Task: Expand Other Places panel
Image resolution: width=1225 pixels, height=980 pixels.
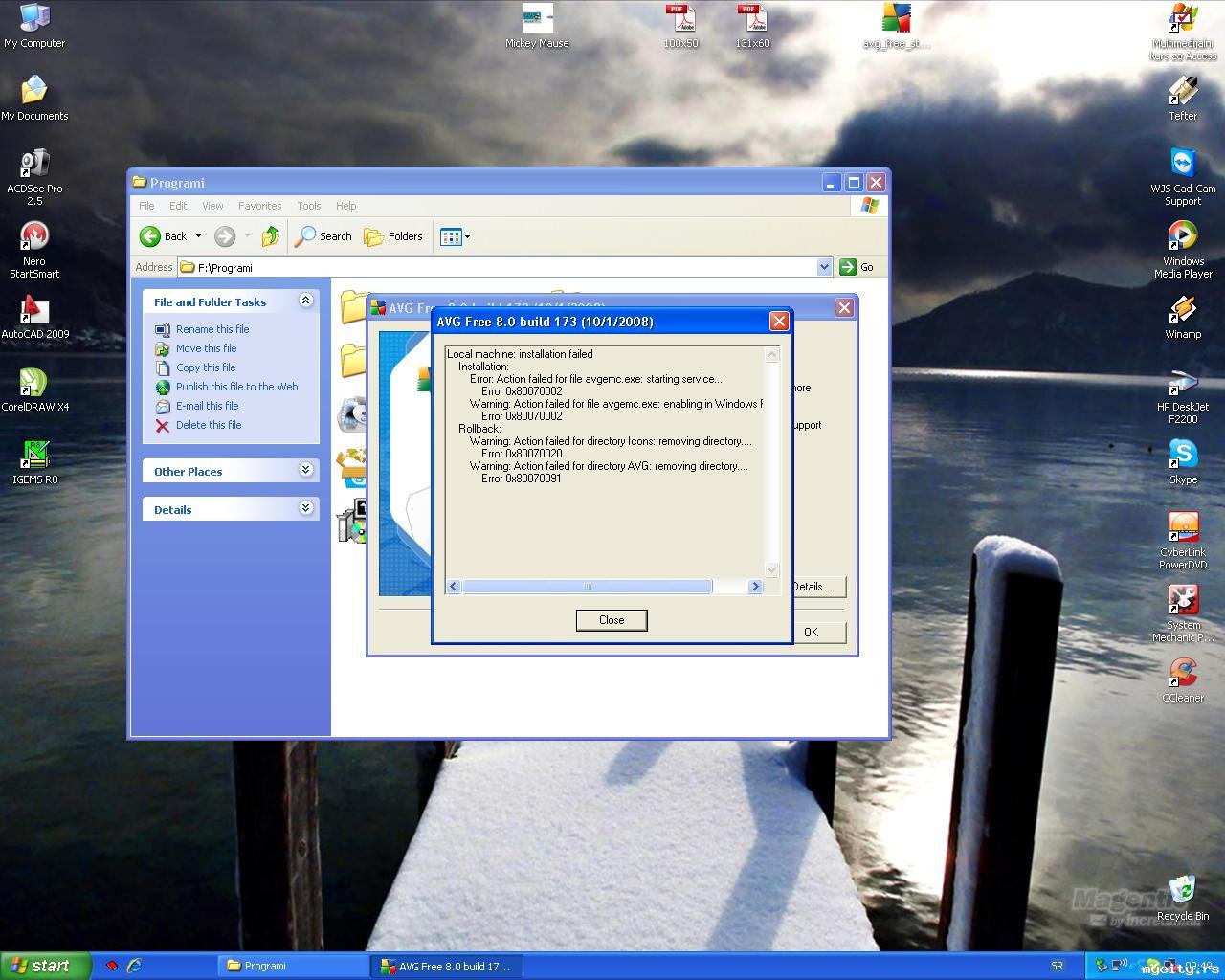Action: pos(306,470)
